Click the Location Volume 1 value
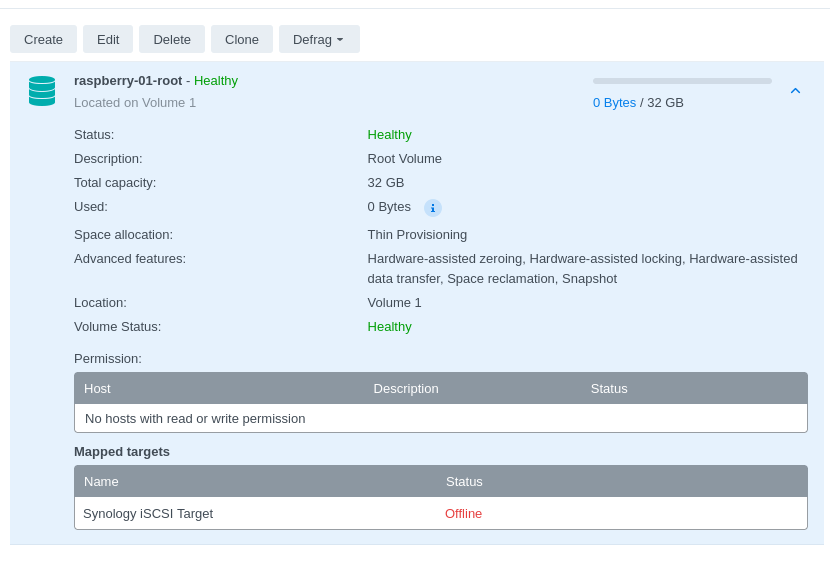Viewport: 830px width, 566px height. (394, 303)
